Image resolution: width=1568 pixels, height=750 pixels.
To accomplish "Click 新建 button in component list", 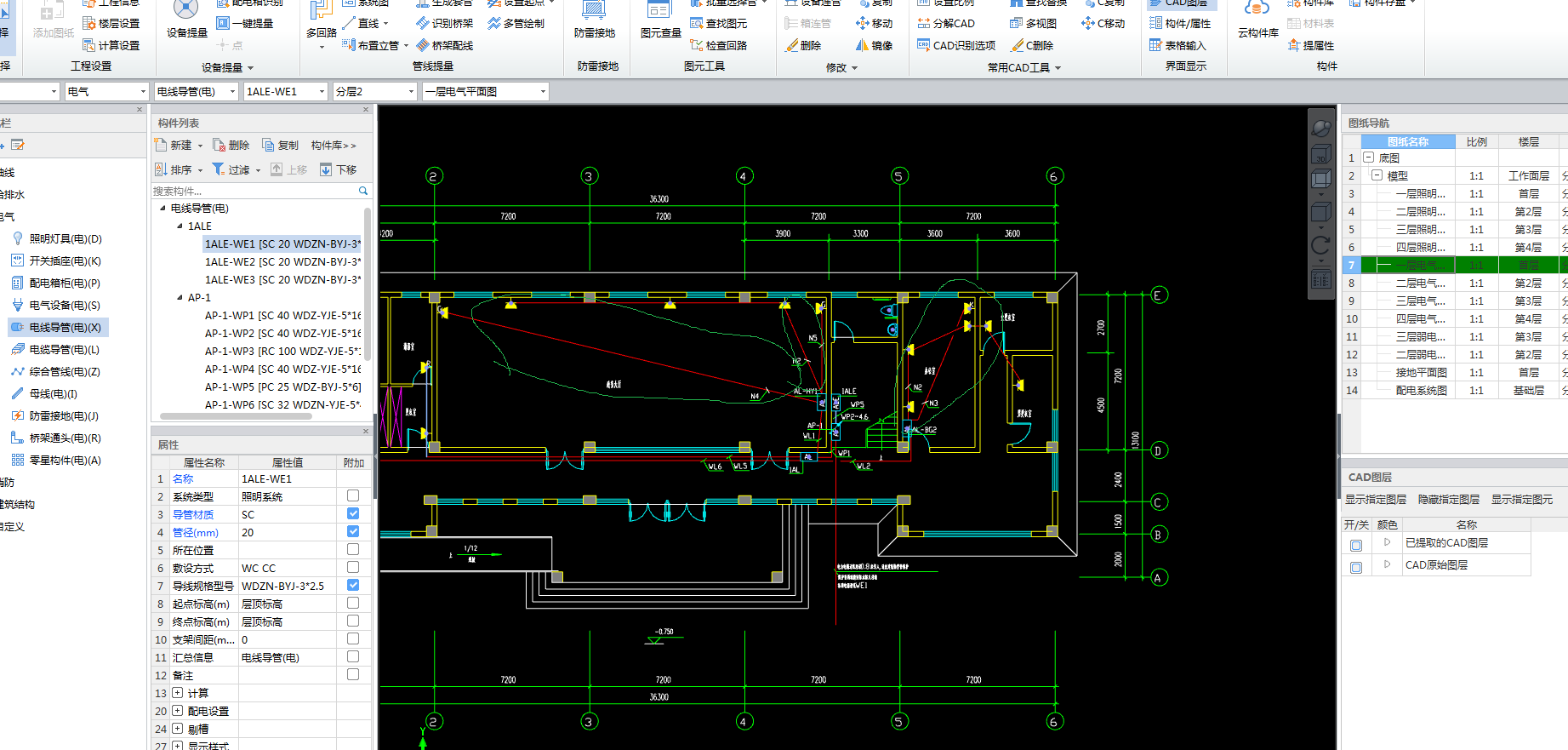I will (174, 146).
